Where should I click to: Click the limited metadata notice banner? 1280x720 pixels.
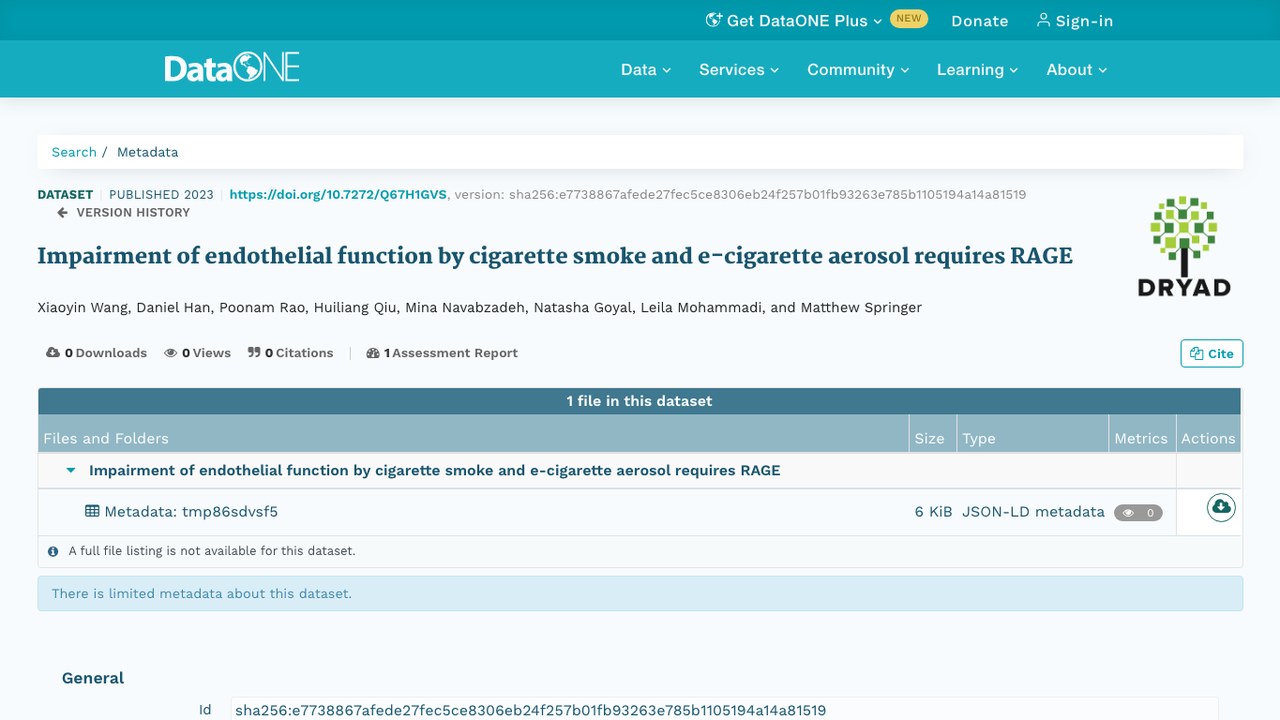[x=640, y=593]
